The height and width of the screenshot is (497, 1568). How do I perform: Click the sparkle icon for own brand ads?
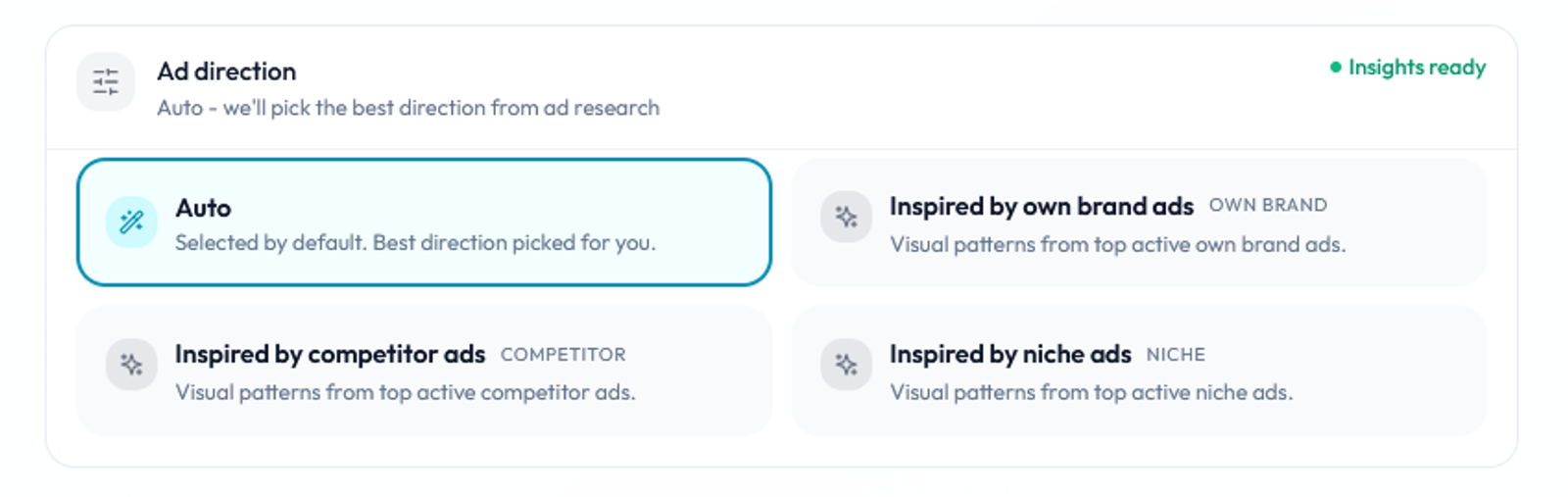(x=846, y=217)
